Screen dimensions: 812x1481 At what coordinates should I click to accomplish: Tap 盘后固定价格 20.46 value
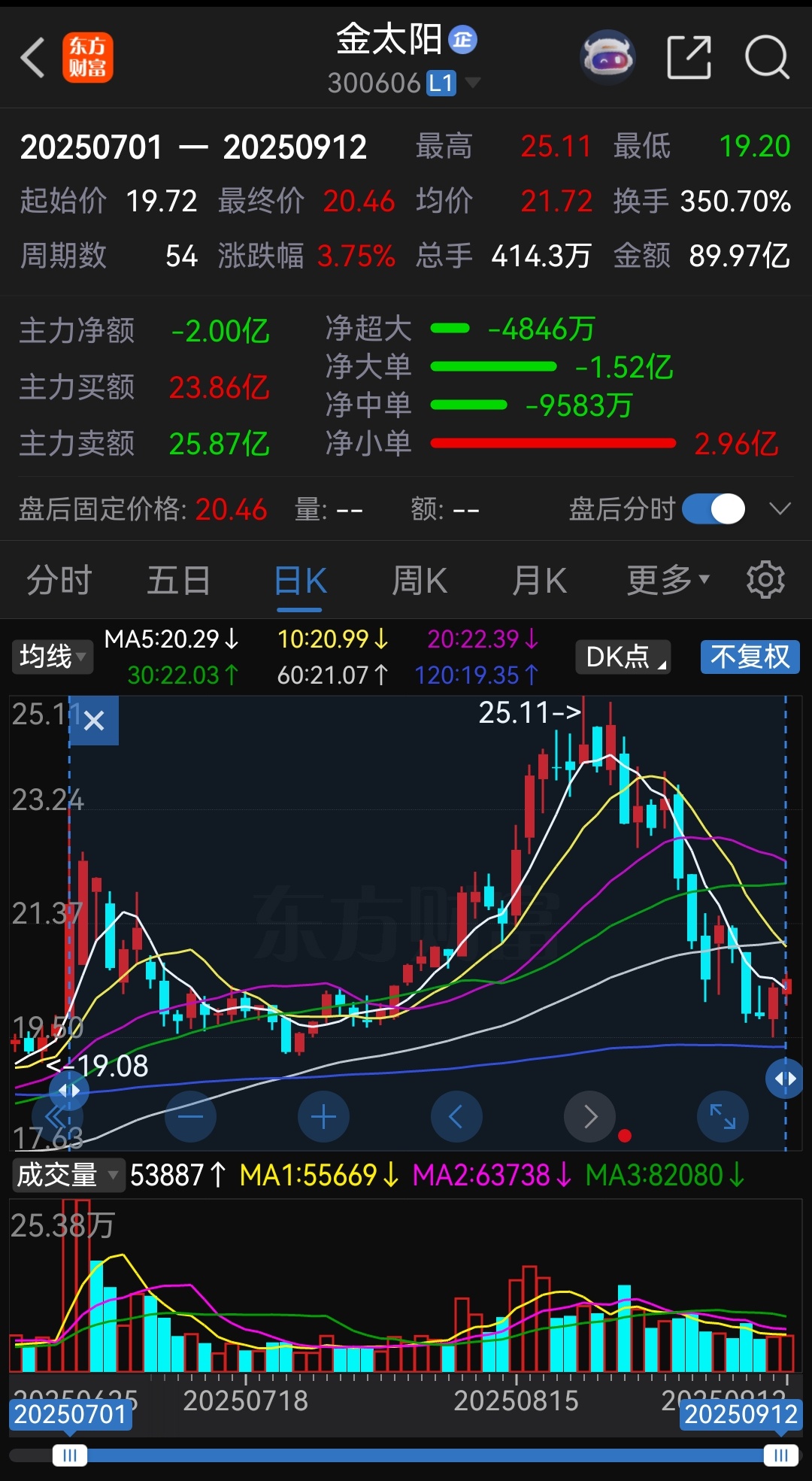click(232, 510)
